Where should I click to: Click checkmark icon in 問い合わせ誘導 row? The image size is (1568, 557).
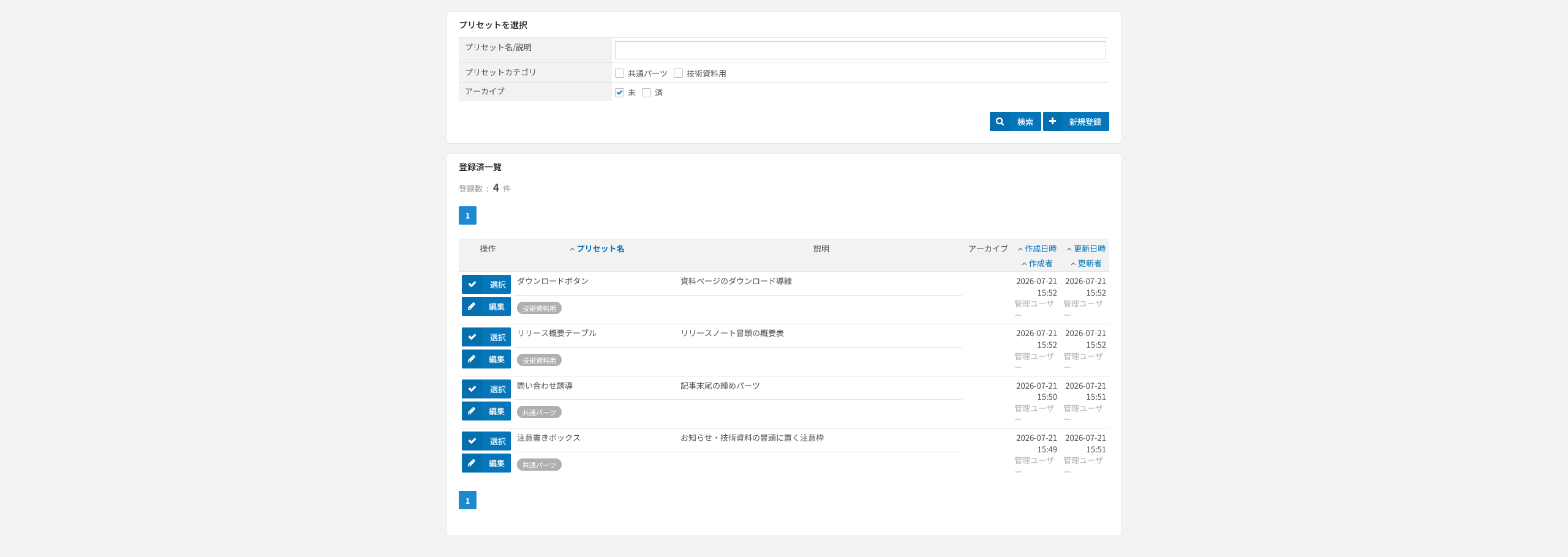[472, 389]
